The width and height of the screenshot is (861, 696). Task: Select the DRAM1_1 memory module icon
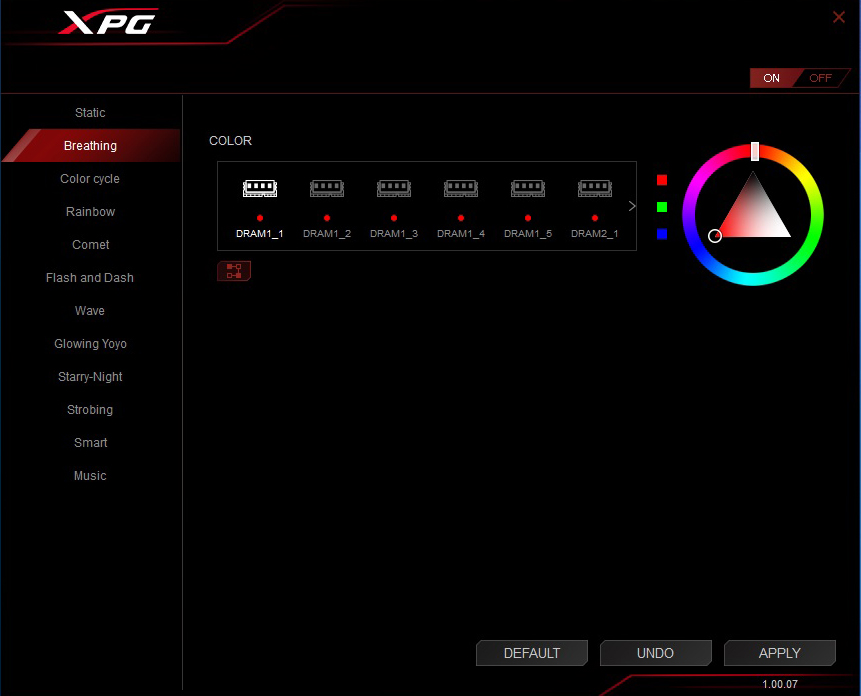click(x=260, y=188)
